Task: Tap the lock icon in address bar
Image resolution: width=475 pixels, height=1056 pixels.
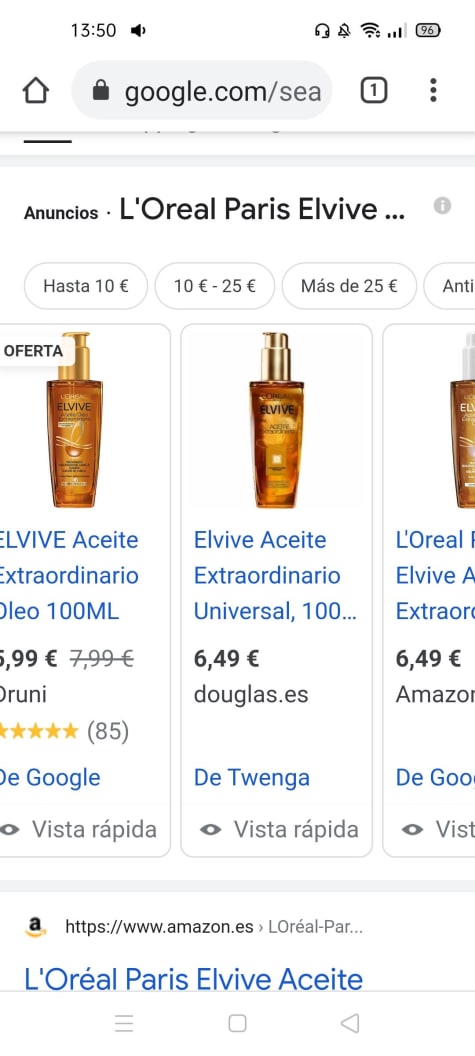Action: pos(100,90)
